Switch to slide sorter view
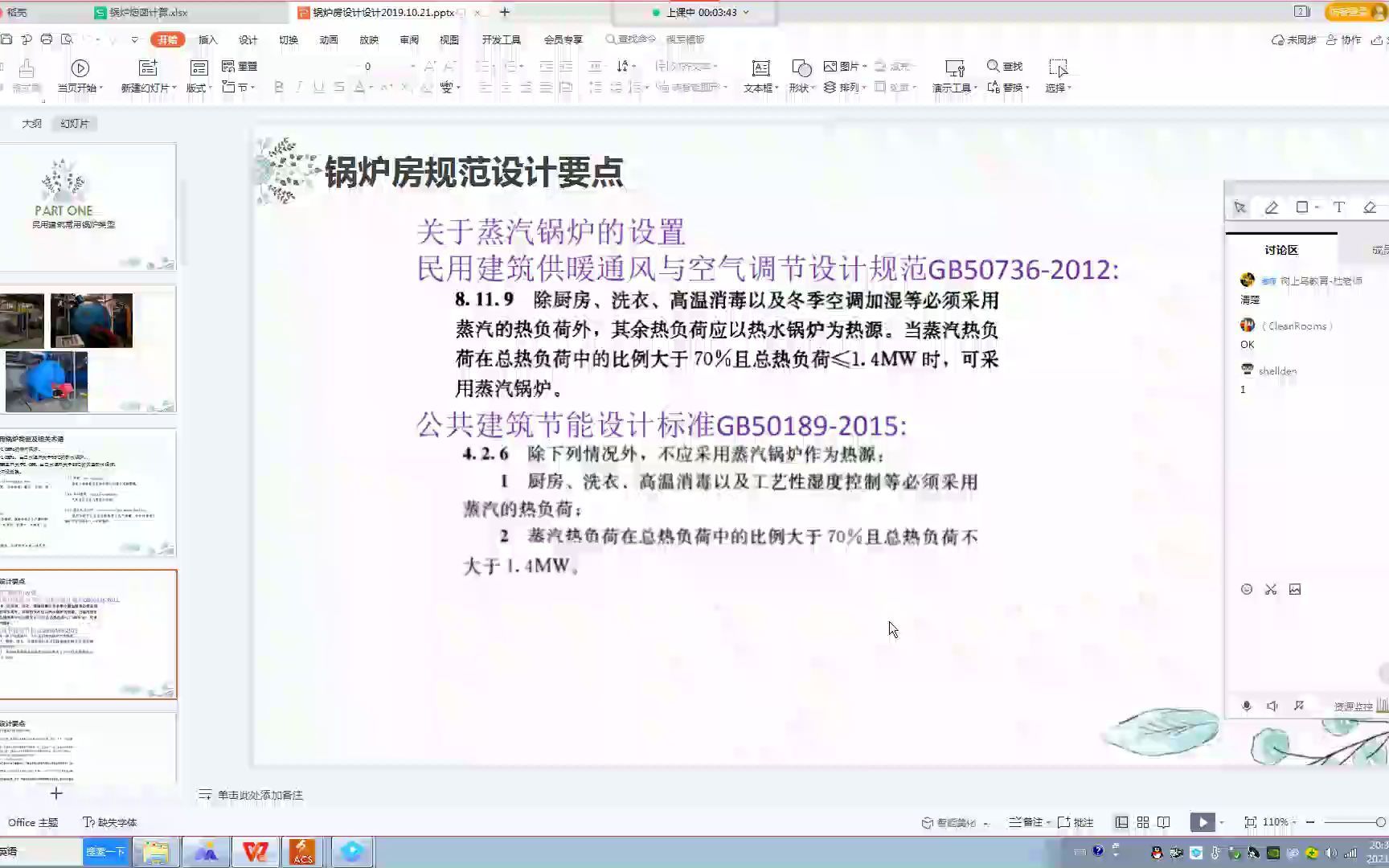Image resolution: width=1389 pixels, height=868 pixels. tap(1143, 822)
